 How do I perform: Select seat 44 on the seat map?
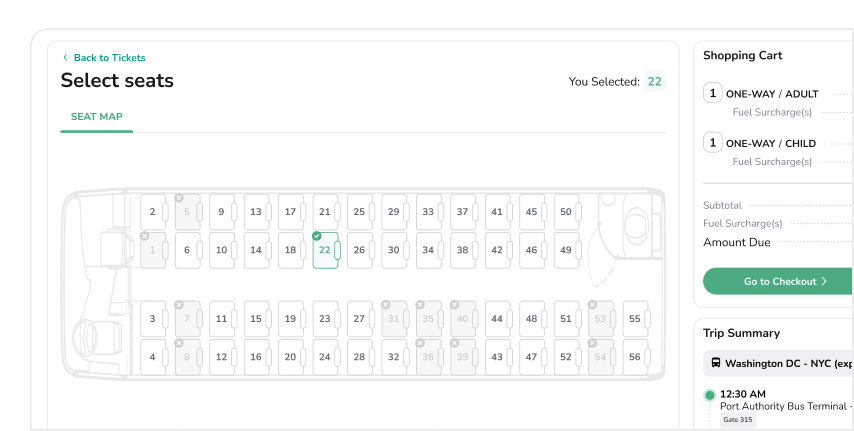tap(497, 319)
